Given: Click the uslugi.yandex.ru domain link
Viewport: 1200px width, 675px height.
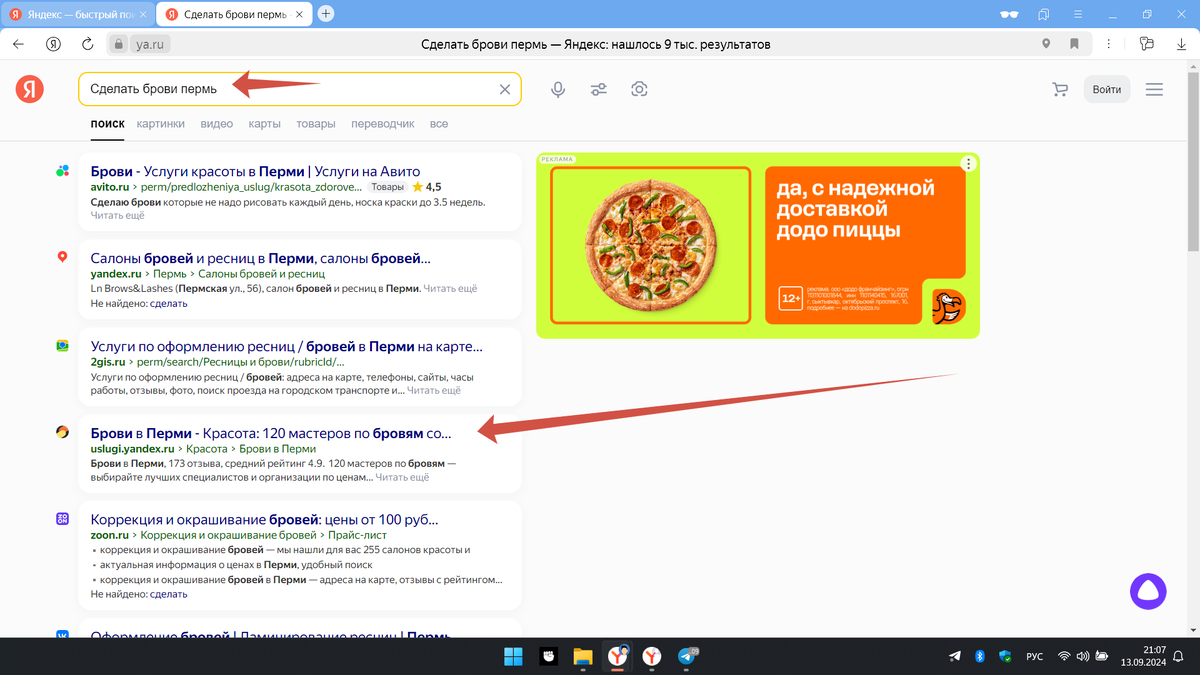Looking at the screenshot, I should tap(133, 449).
